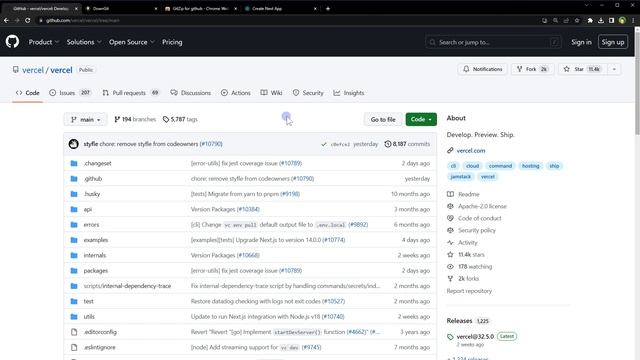The width and height of the screenshot is (640, 360).
Task: Click the GitHub logo icon
Action: (x=12, y=42)
